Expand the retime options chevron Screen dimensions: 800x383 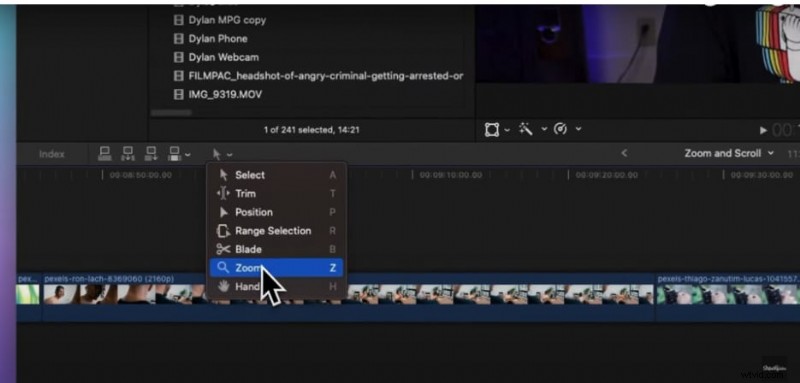pyautogui.click(x=578, y=130)
